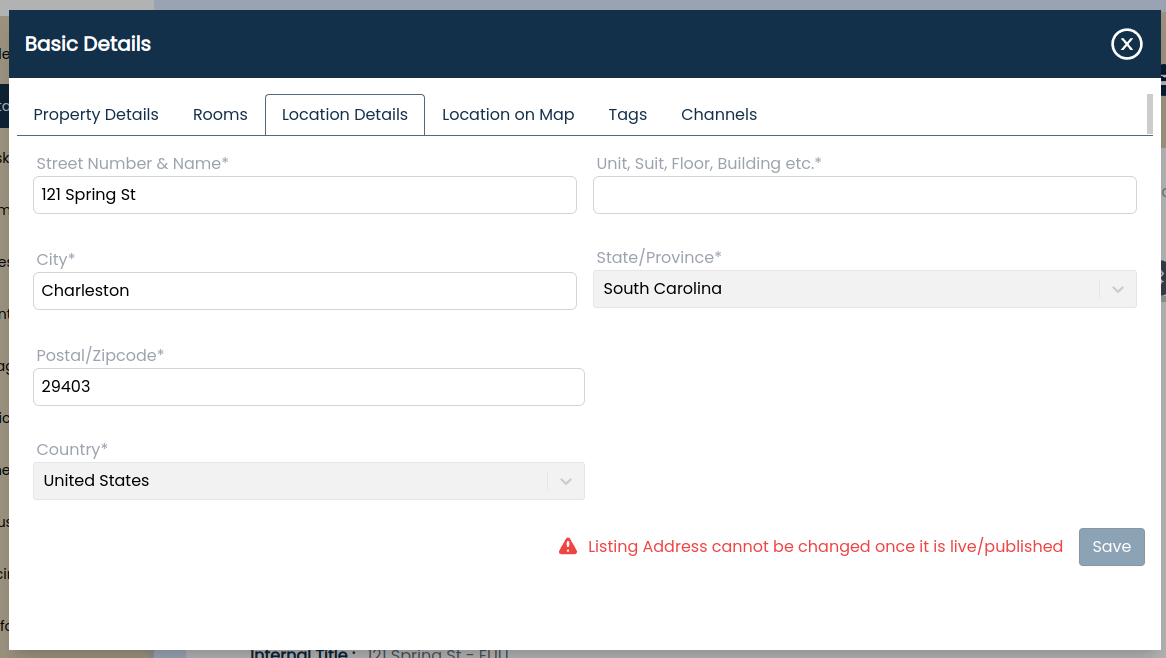1166x658 pixels.
Task: Click the Basic Details header title
Action: [x=88, y=44]
